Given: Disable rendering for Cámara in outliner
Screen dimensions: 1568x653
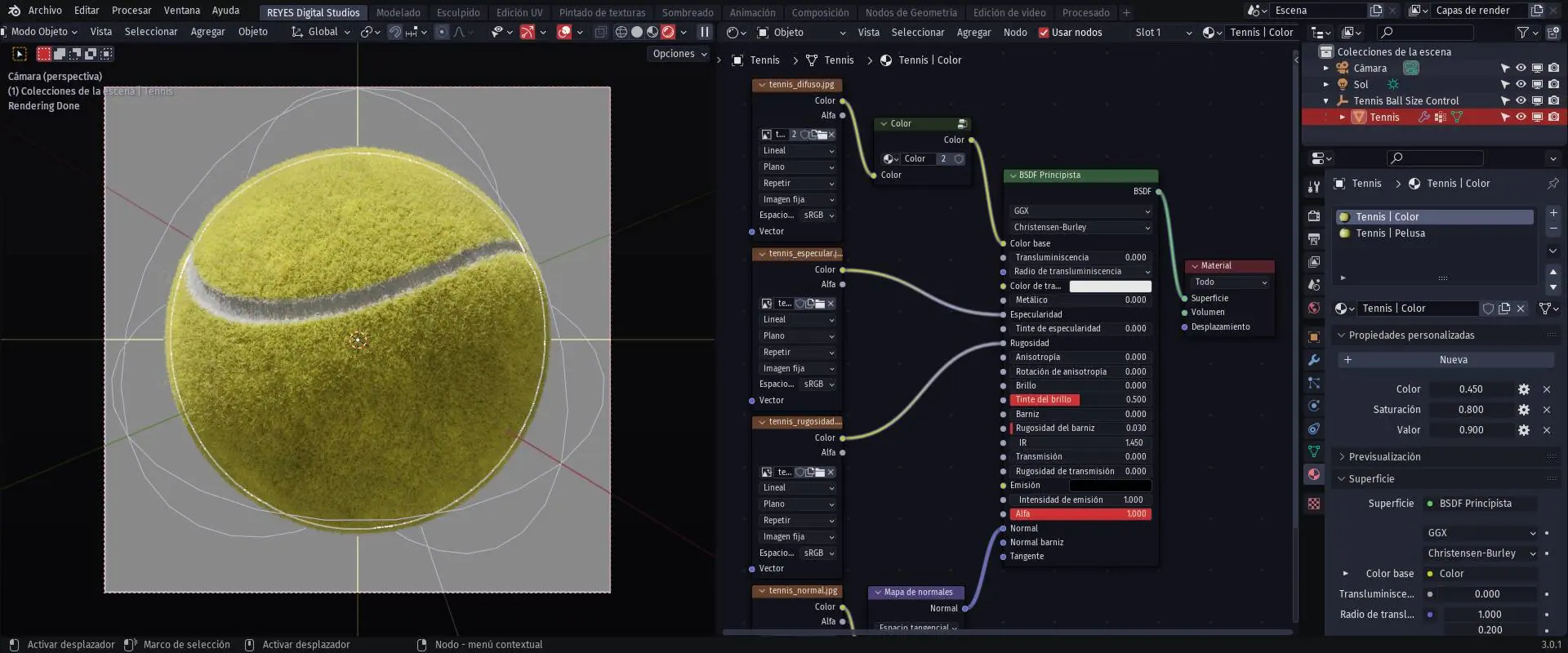Looking at the screenshot, I should tap(1553, 69).
